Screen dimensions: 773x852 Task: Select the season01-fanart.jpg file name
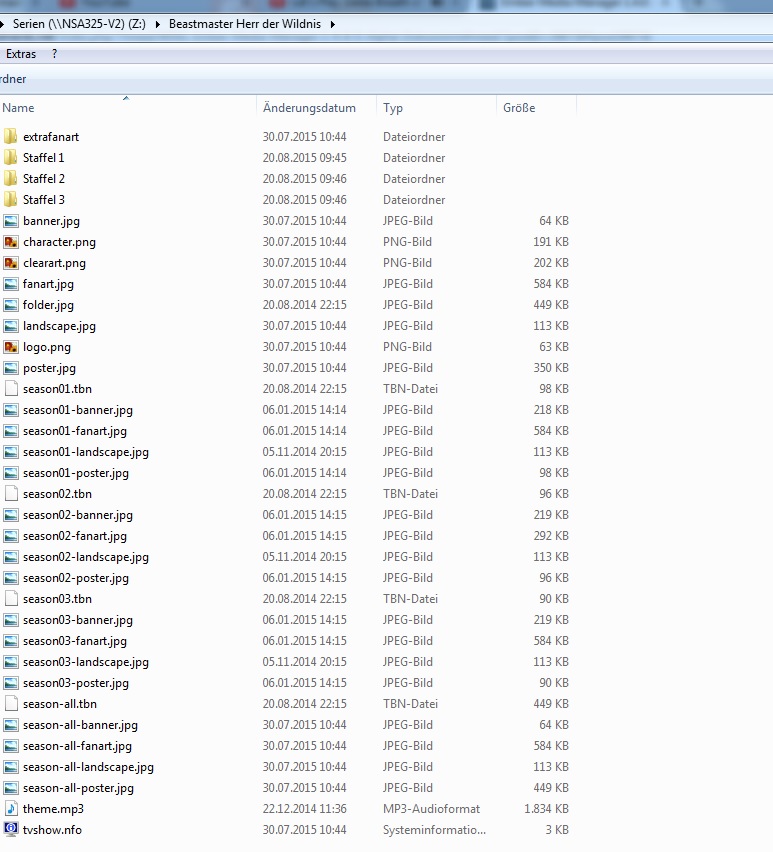tap(75, 431)
